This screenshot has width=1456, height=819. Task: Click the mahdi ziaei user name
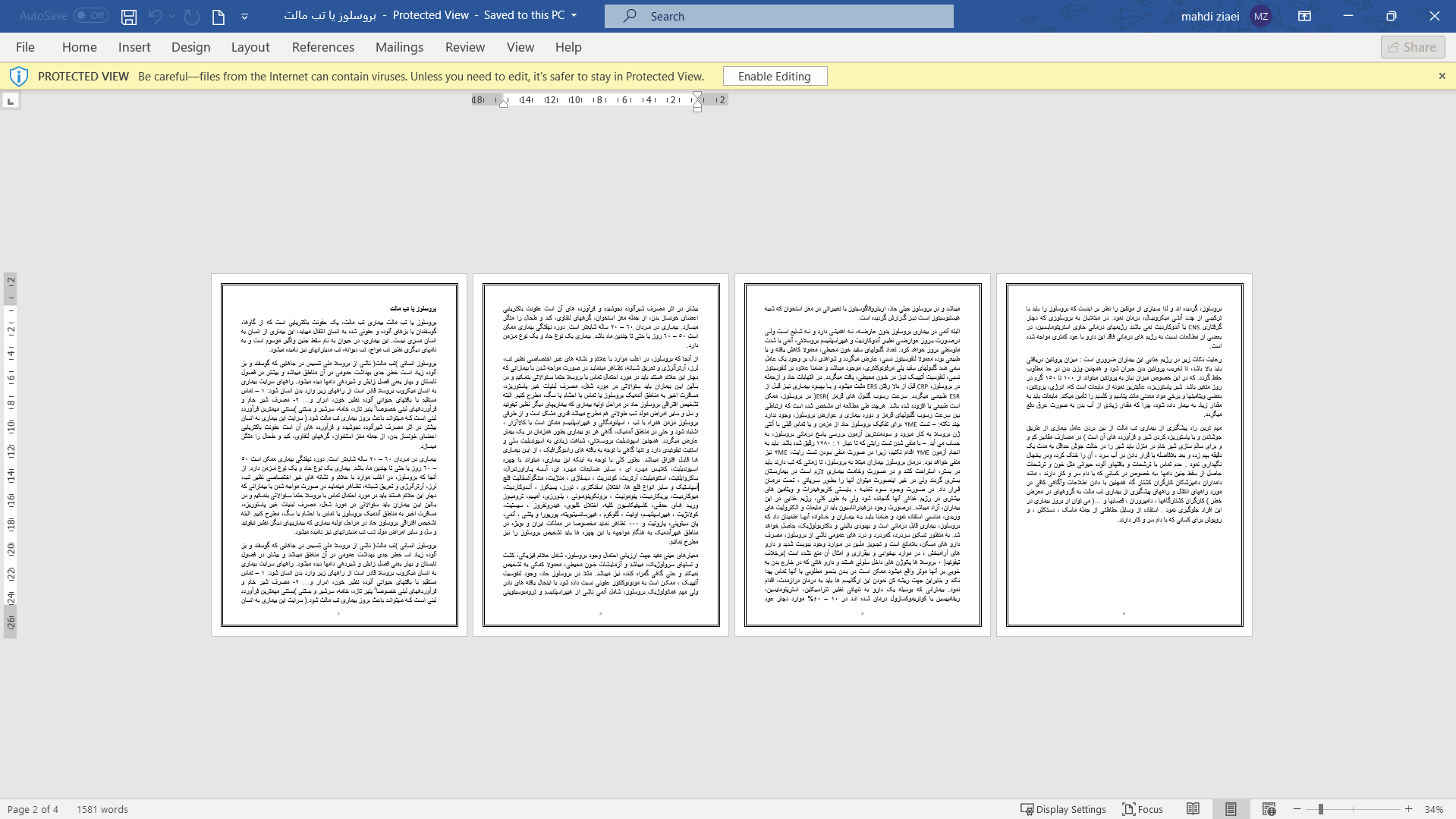click(x=1210, y=16)
